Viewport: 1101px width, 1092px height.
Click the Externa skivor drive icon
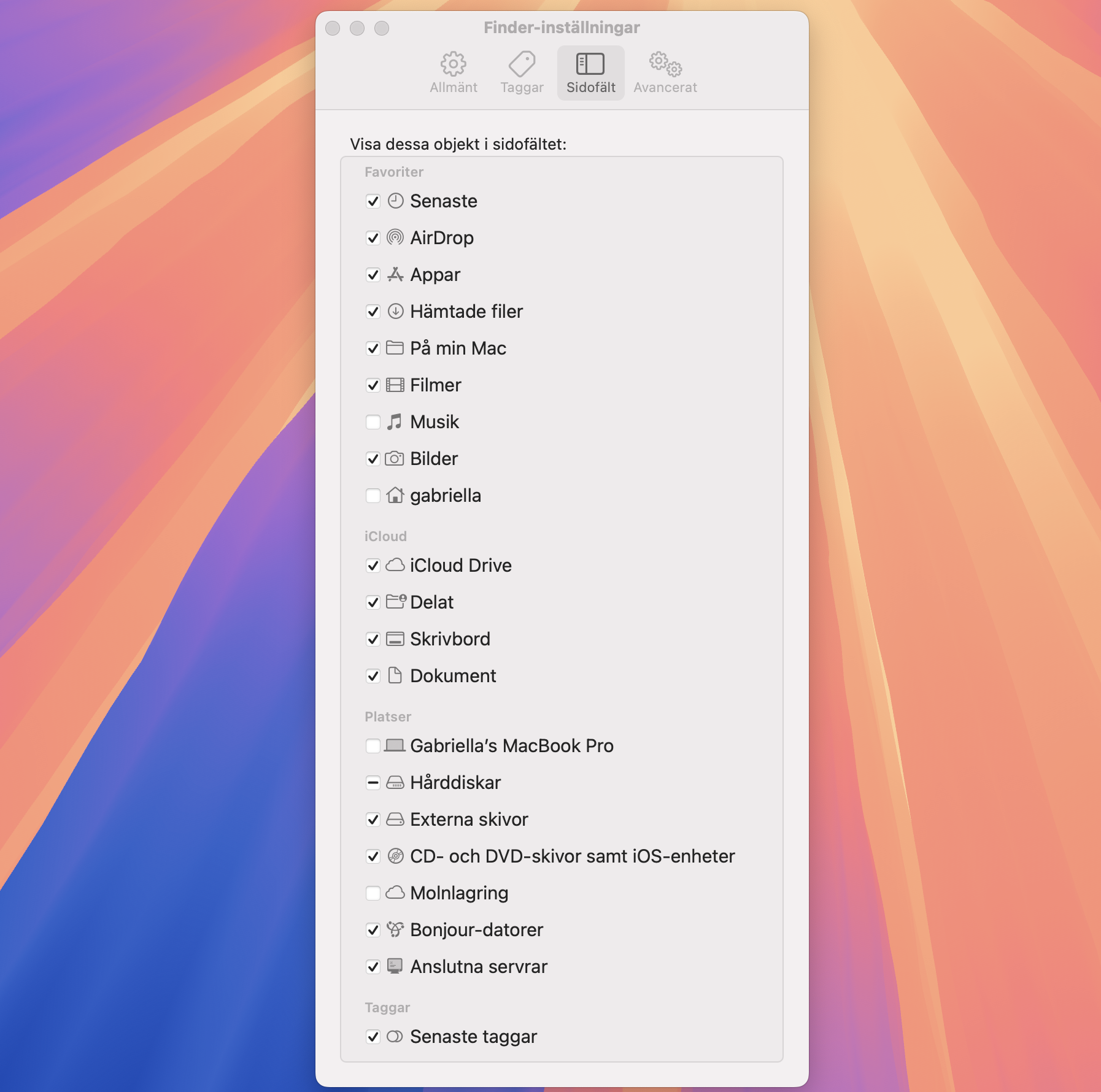tap(395, 819)
